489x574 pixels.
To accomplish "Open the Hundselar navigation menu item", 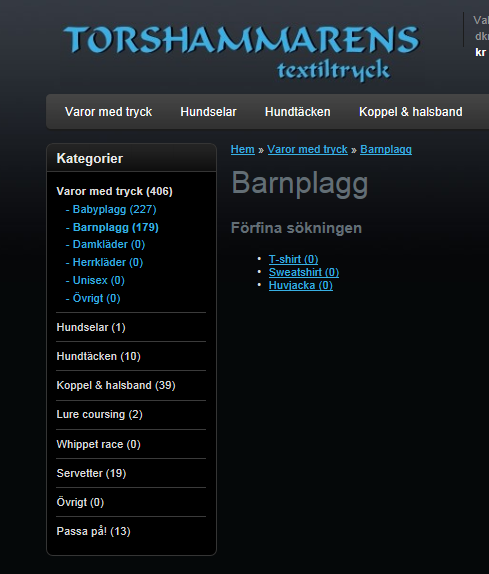I will 208,112.
